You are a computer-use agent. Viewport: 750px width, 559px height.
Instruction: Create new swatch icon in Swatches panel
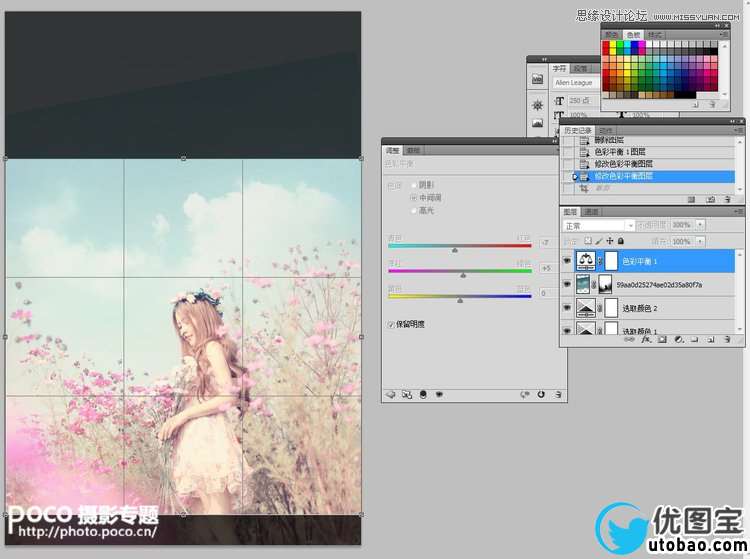(695, 104)
